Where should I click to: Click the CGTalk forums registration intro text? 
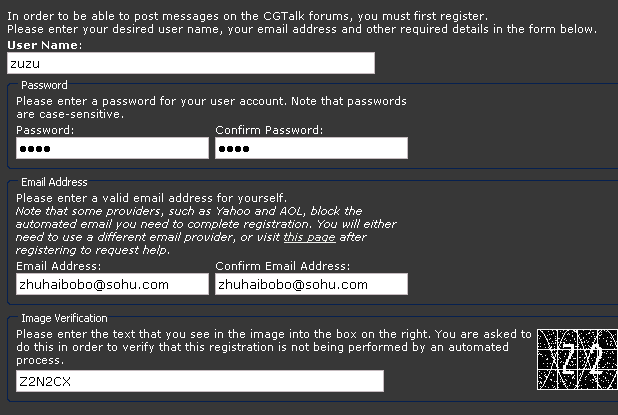302,22
